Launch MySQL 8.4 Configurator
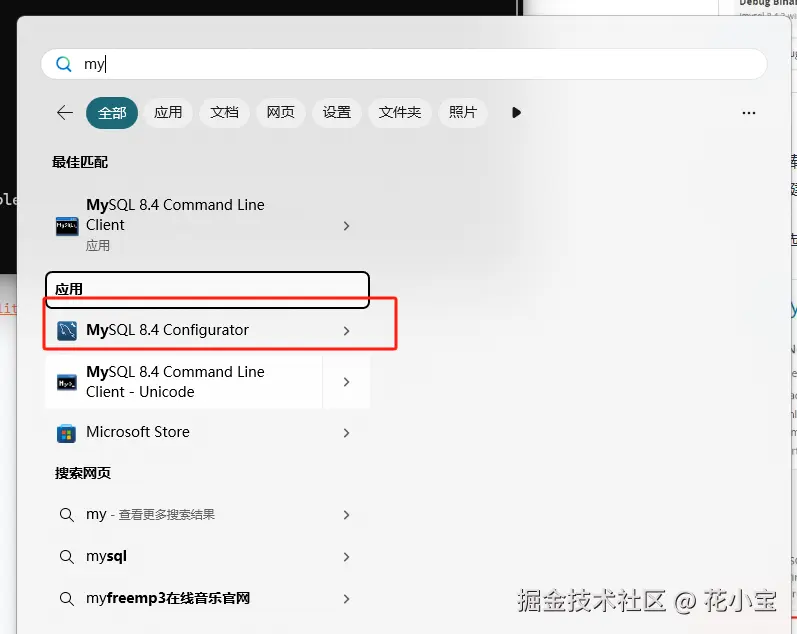 pyautogui.click(x=207, y=330)
